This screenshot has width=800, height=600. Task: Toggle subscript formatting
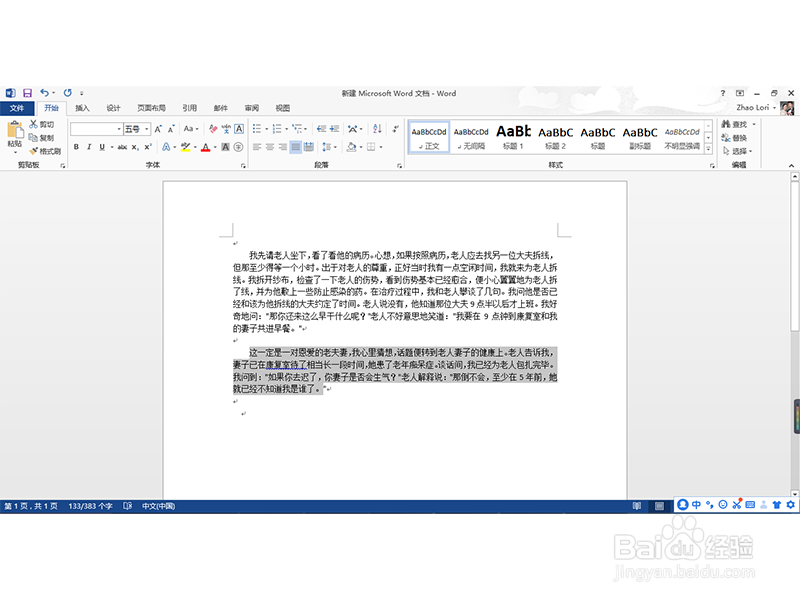pyautogui.click(x=134, y=147)
